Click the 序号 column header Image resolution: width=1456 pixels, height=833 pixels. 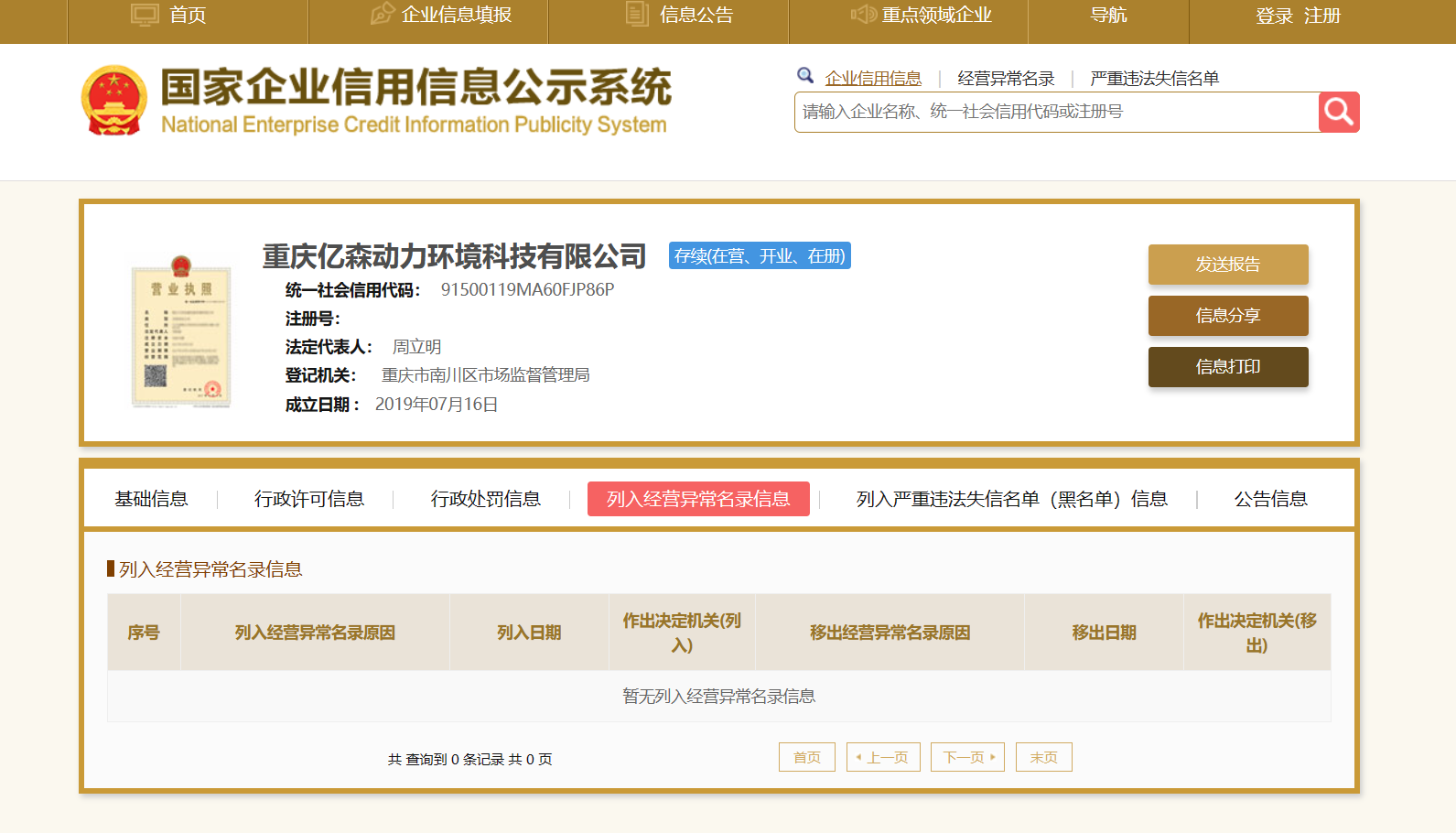point(144,633)
